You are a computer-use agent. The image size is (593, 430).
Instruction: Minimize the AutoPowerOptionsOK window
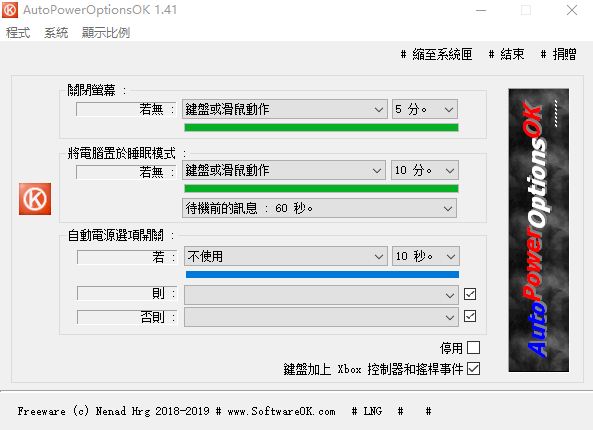tap(481, 10)
